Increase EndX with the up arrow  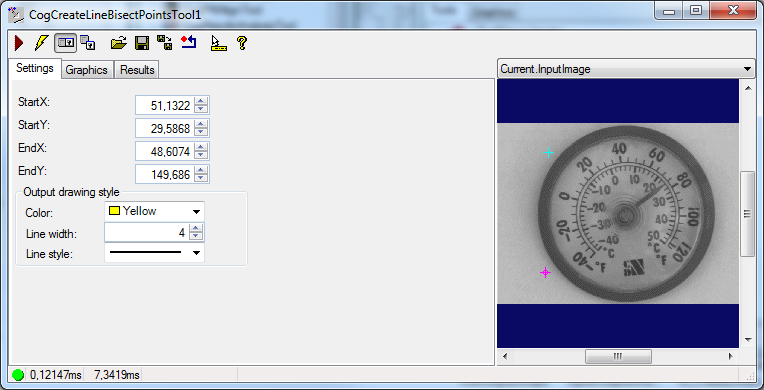pyautogui.click(x=201, y=147)
